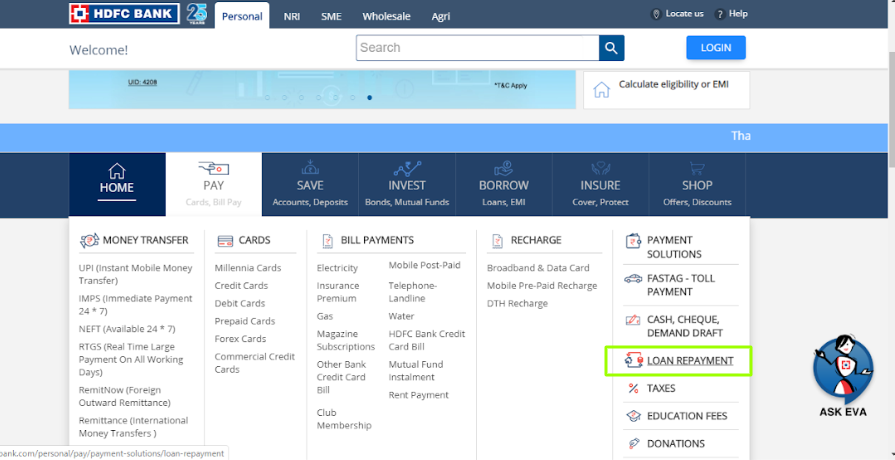Open the SHOP Offers, Discounts menu
This screenshot has height=460, width=895.
coord(697,184)
